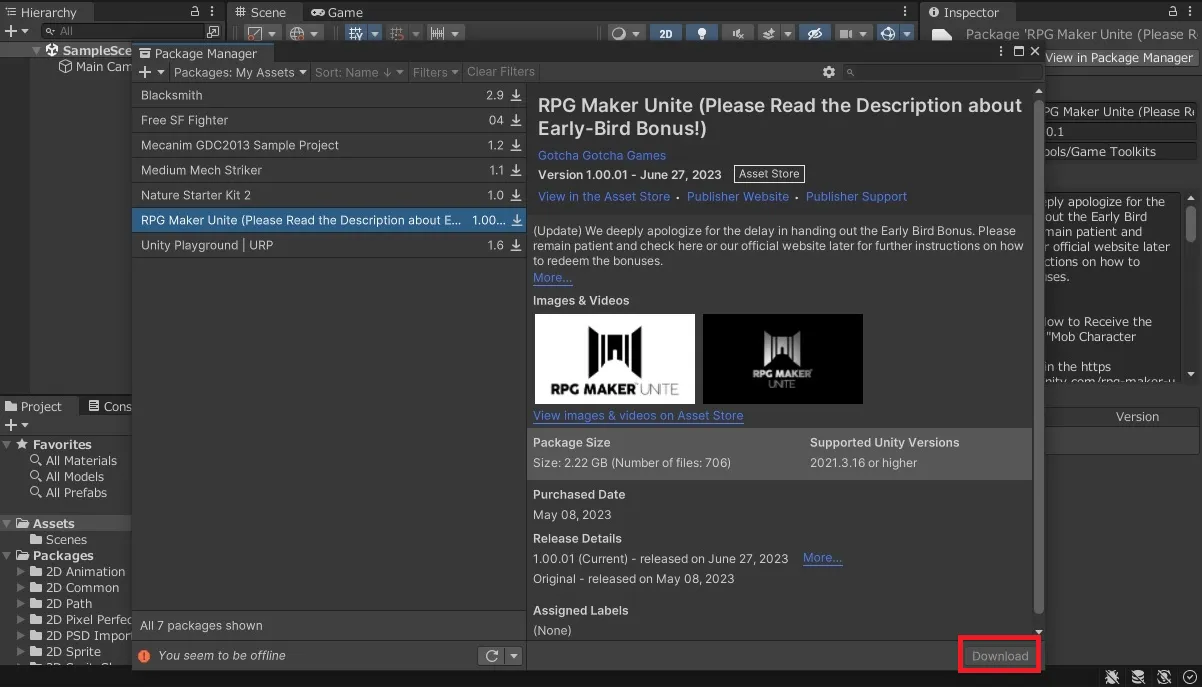
Task: Click the add package plus icon
Action: (x=145, y=72)
